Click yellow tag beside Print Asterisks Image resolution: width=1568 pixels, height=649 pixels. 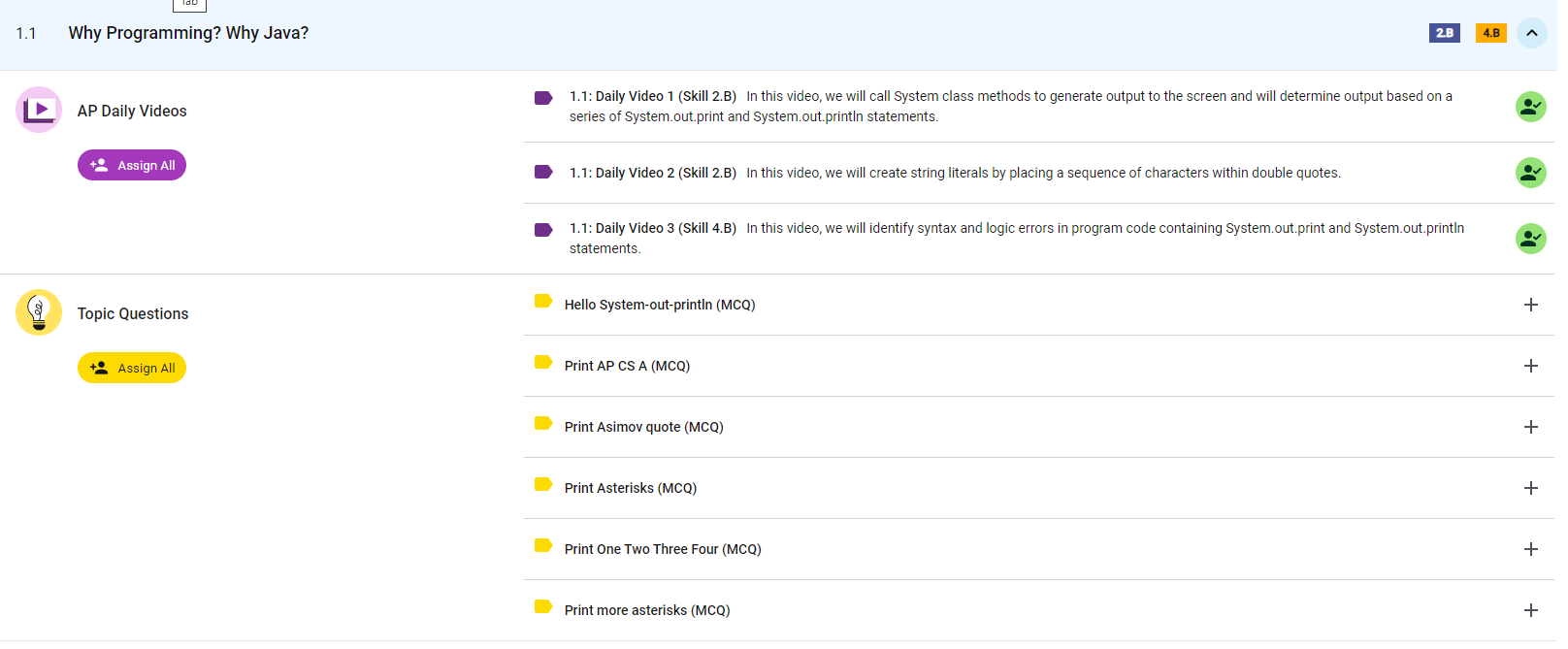[x=543, y=485]
